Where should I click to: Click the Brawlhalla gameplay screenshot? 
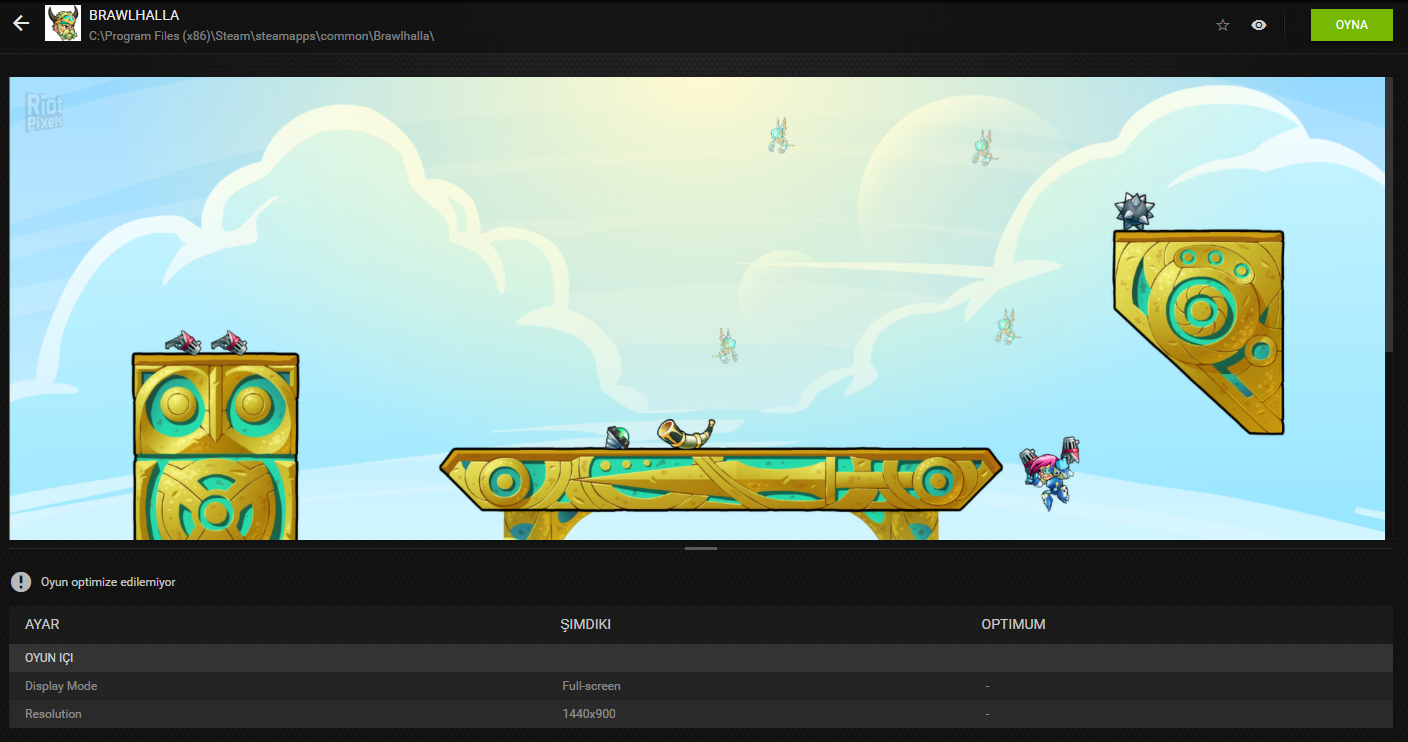pos(697,308)
